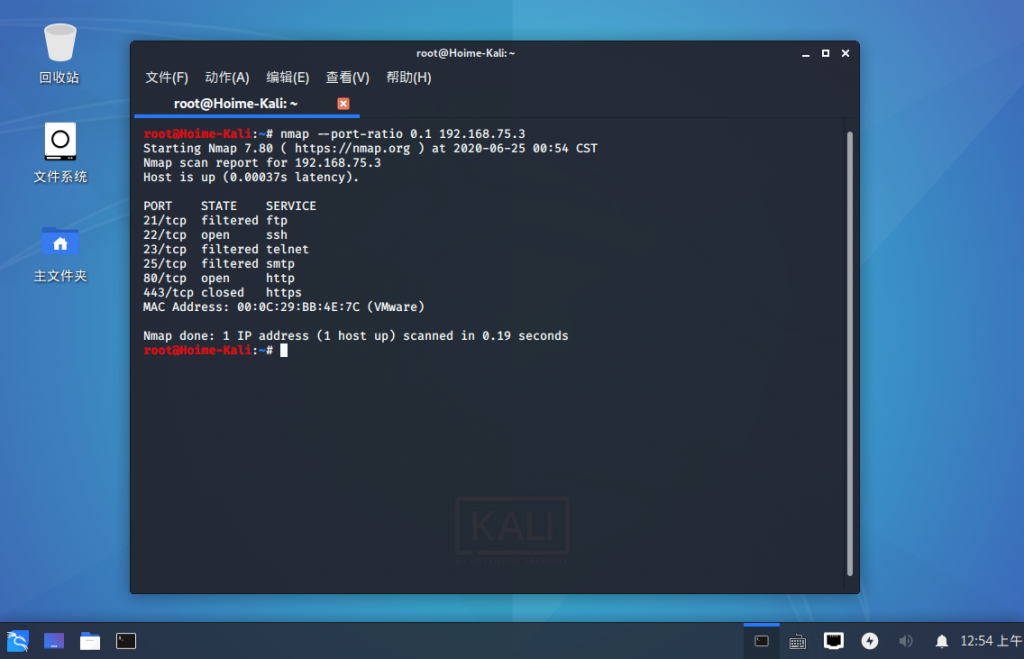The height and width of the screenshot is (659, 1024).
Task: Open the 回收站 trash desktop icon
Action: point(59,54)
